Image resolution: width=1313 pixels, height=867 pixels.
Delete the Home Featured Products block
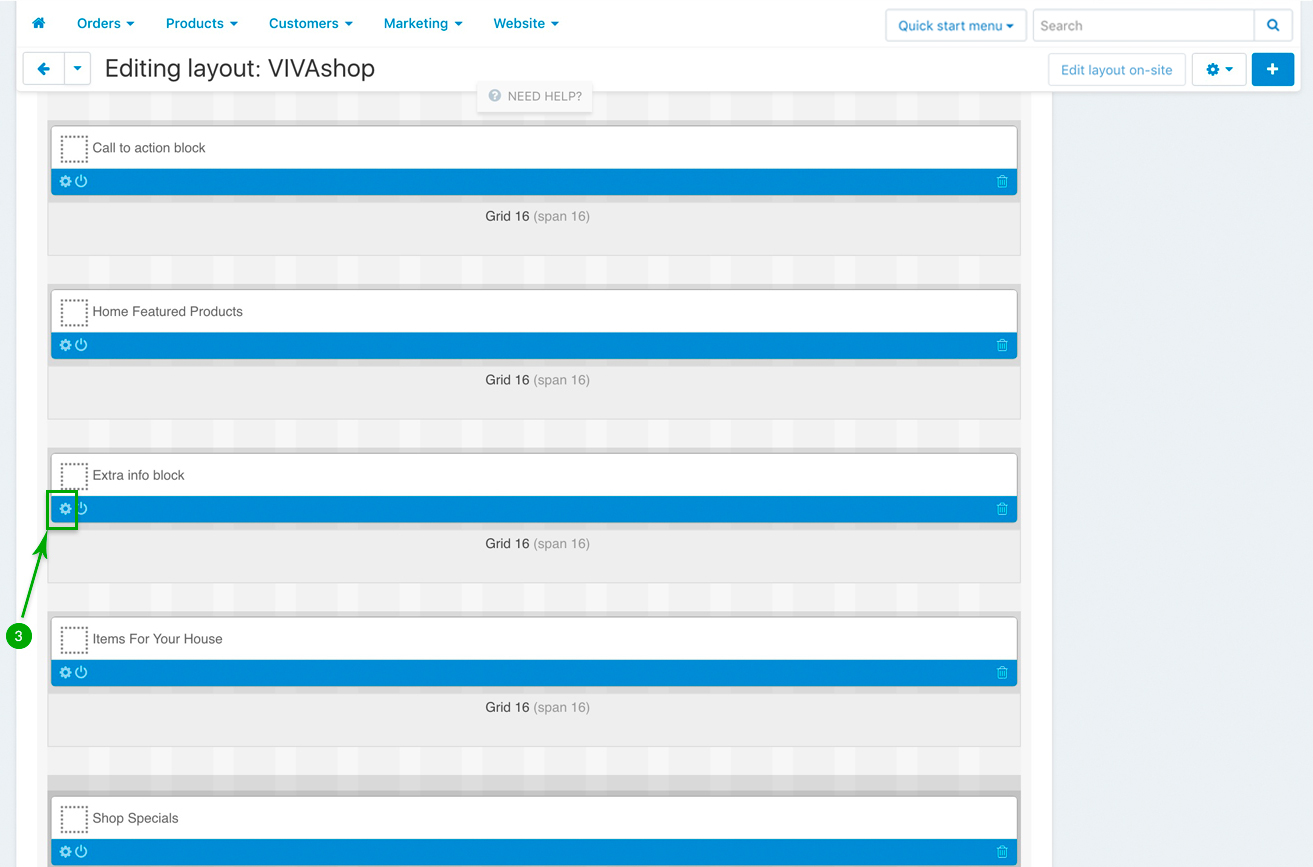[x=1002, y=346]
